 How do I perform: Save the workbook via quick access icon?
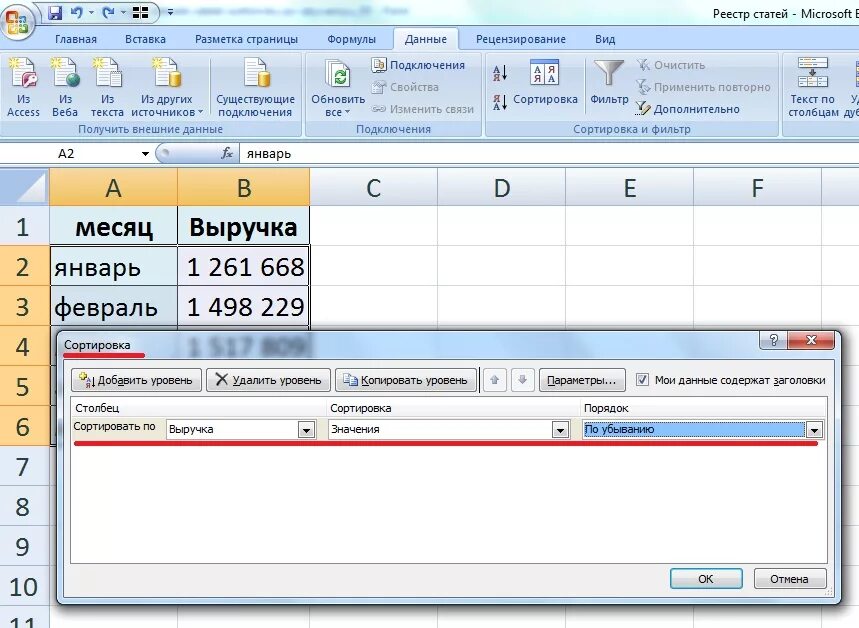55,13
